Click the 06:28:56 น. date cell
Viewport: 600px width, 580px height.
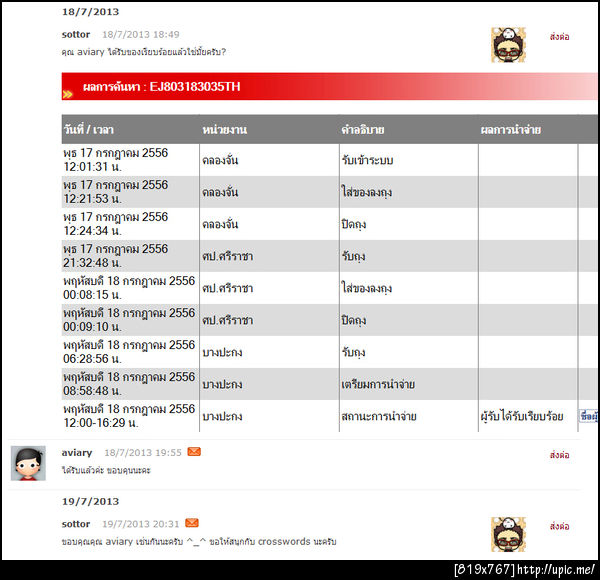click(x=130, y=352)
